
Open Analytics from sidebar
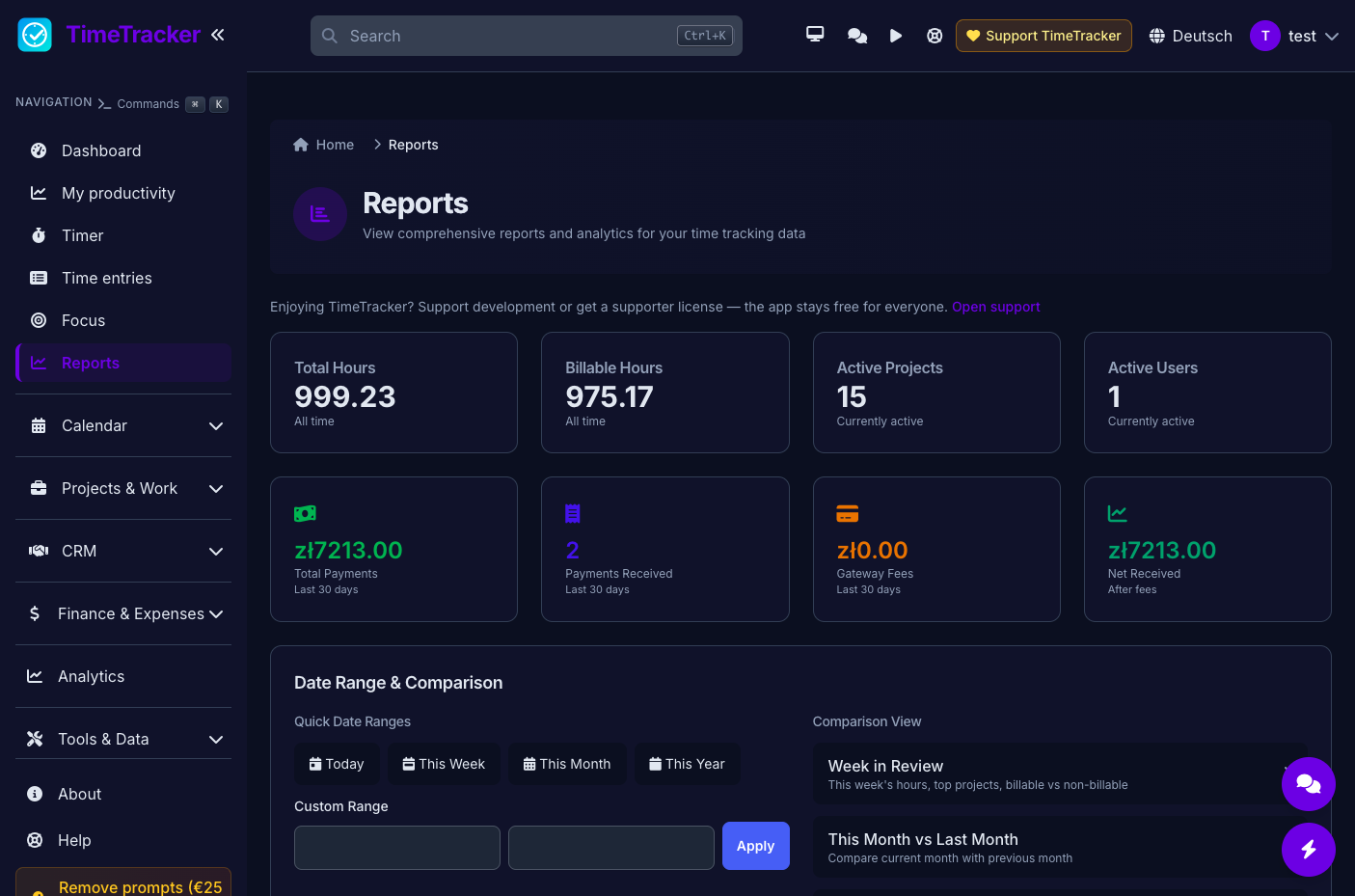(123, 676)
